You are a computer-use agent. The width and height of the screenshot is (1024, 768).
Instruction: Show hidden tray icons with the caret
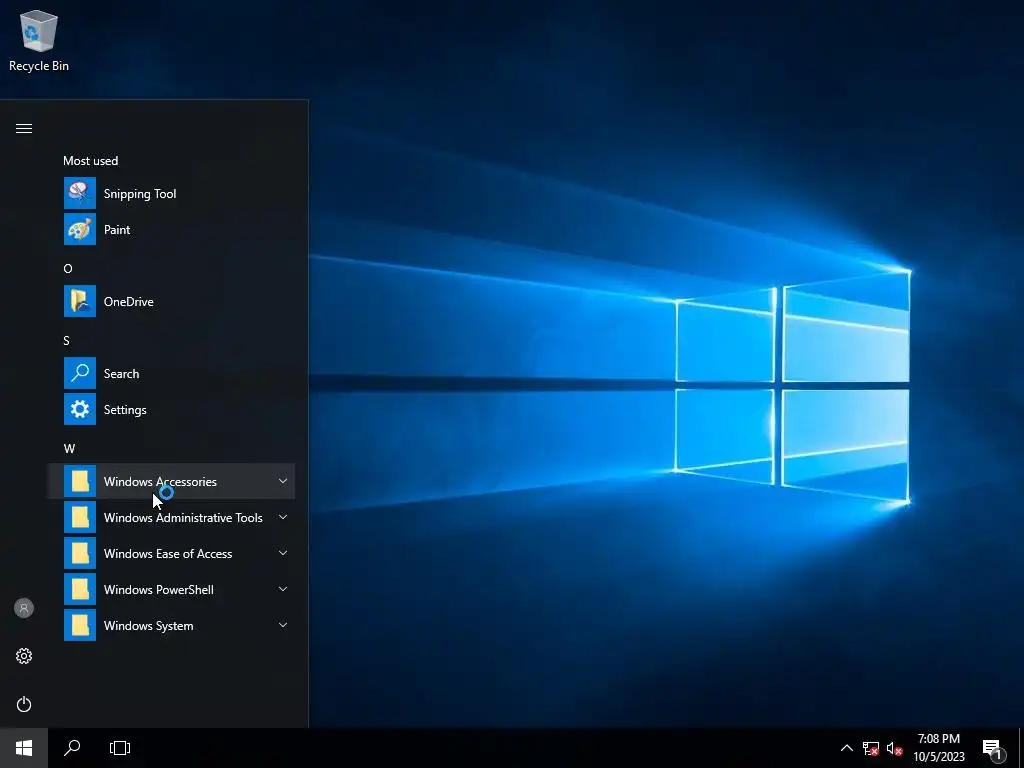846,748
